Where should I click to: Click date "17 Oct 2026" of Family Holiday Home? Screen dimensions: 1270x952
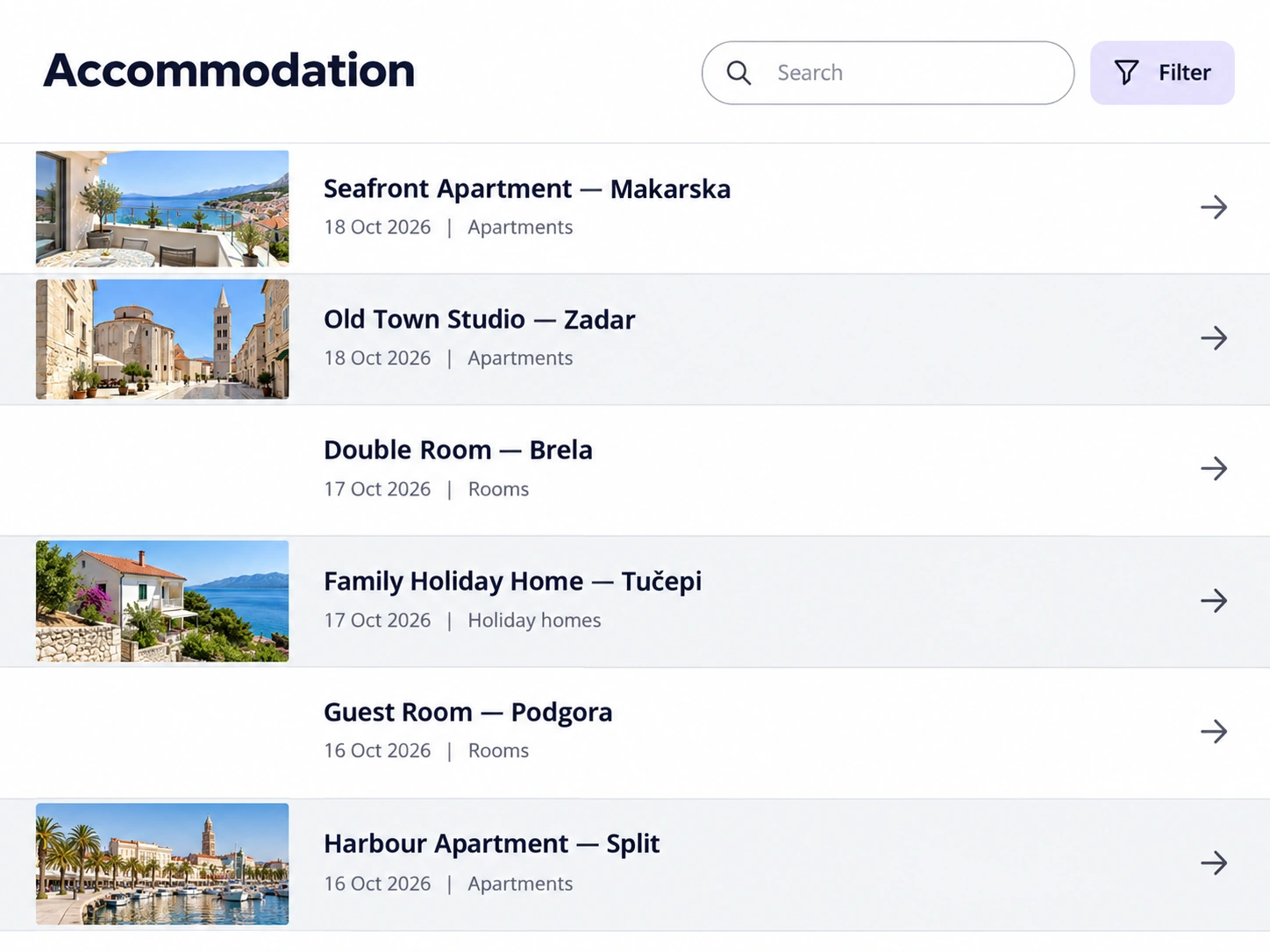click(x=377, y=620)
